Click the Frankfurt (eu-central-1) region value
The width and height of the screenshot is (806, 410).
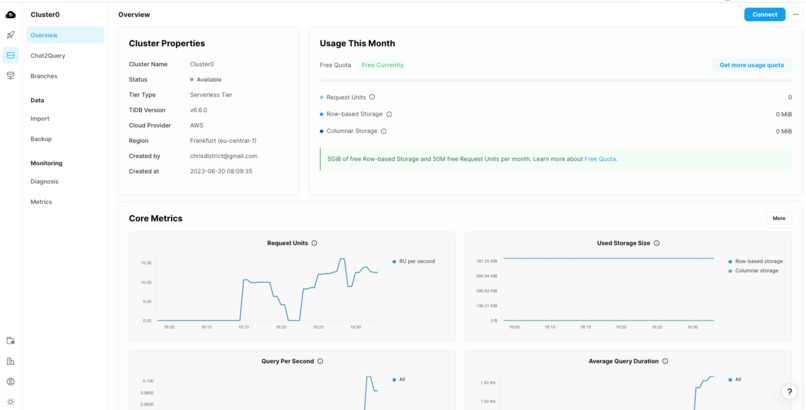[x=223, y=141]
